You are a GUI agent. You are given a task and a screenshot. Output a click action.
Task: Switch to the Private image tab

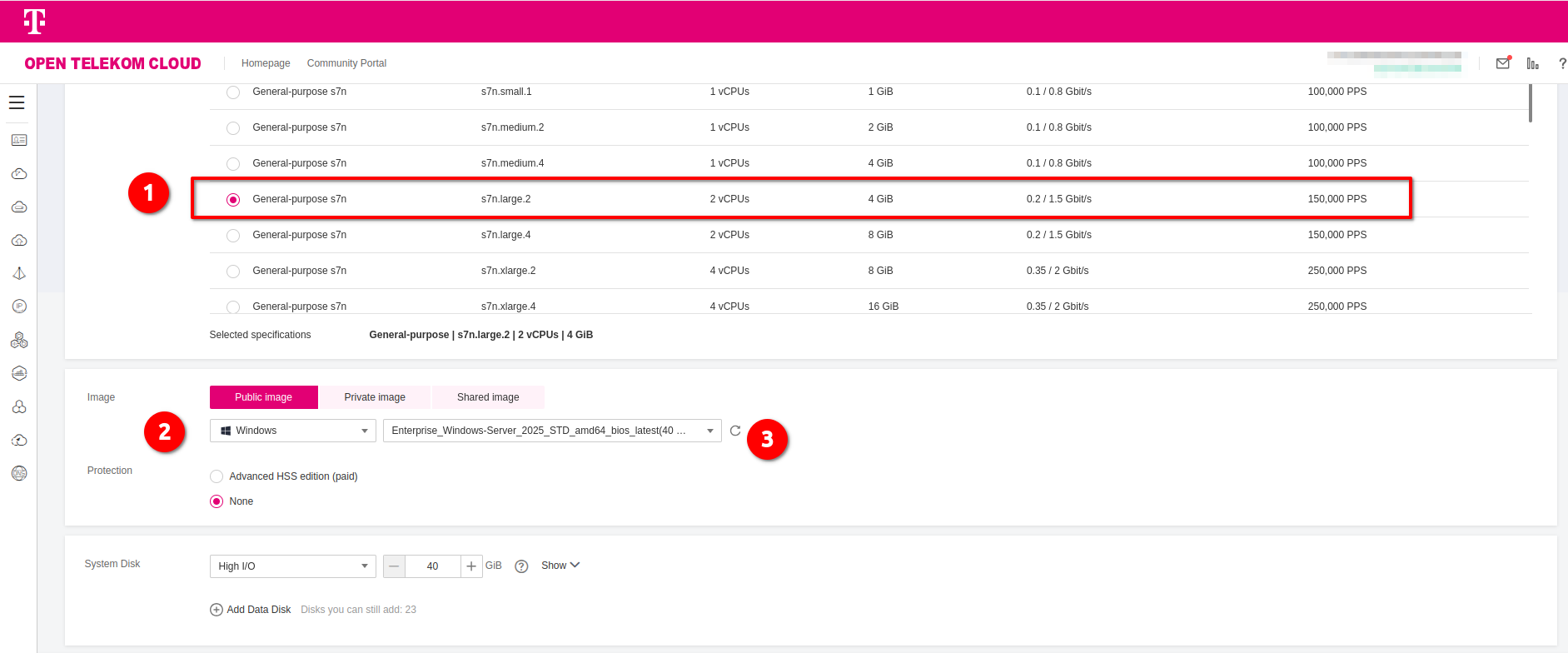(x=375, y=397)
